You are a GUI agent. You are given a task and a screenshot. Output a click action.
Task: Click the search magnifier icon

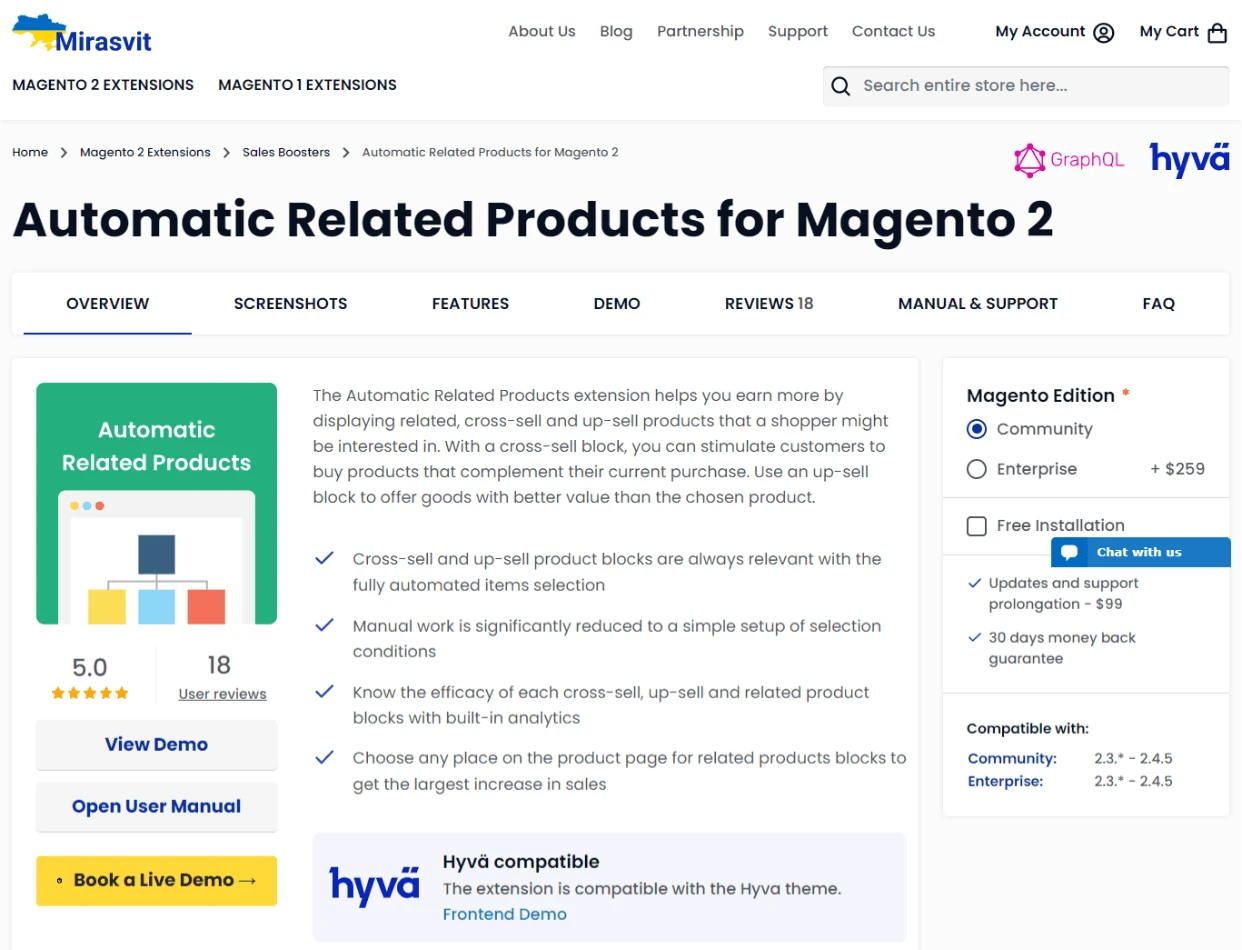[x=841, y=86]
